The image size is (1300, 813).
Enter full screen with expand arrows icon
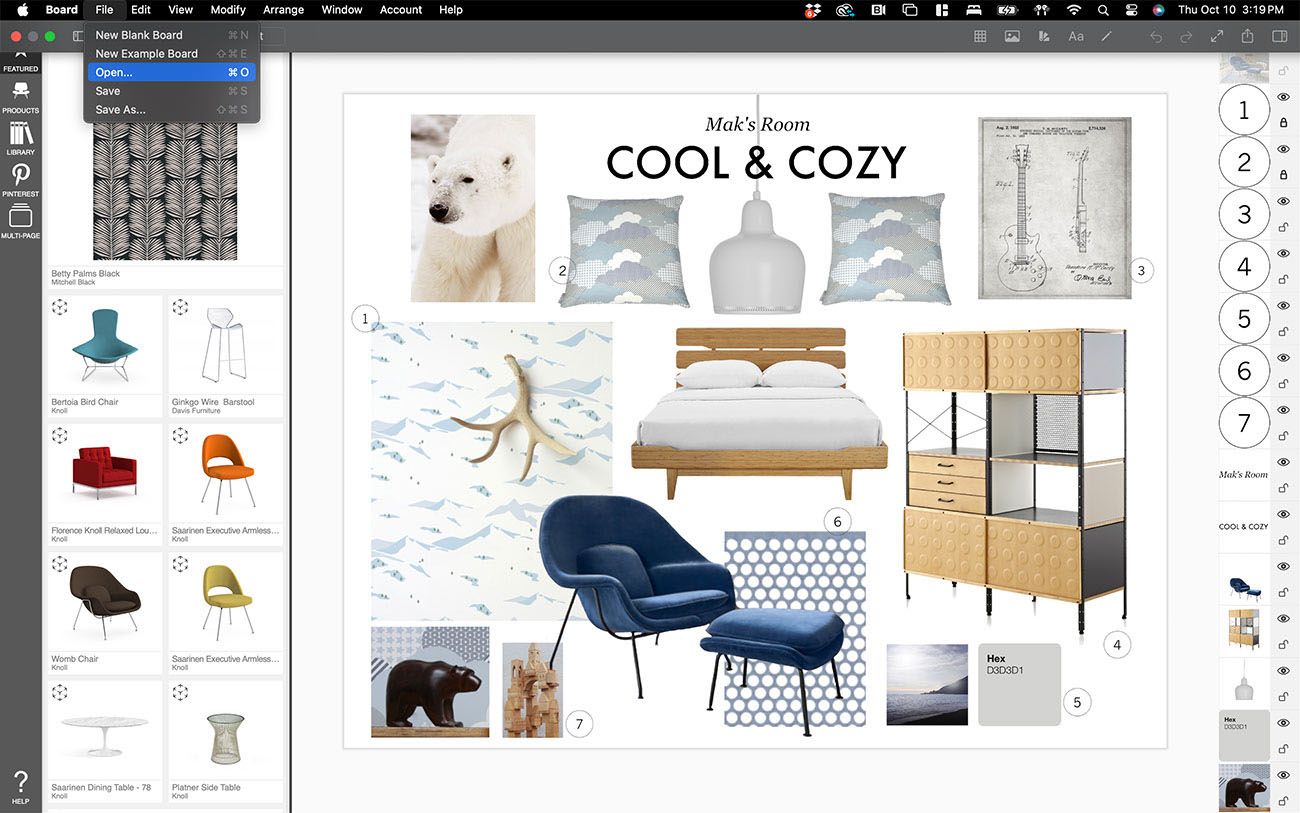[1216, 36]
